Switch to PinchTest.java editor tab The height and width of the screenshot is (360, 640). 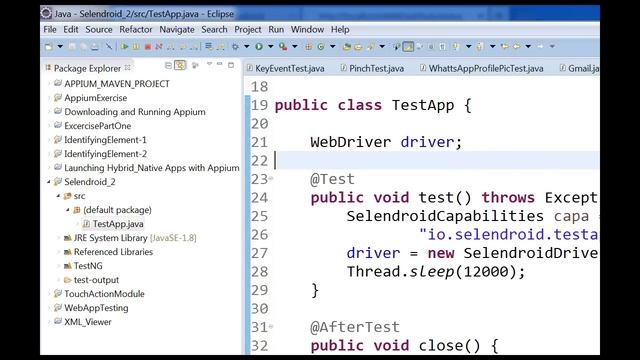[372, 68]
